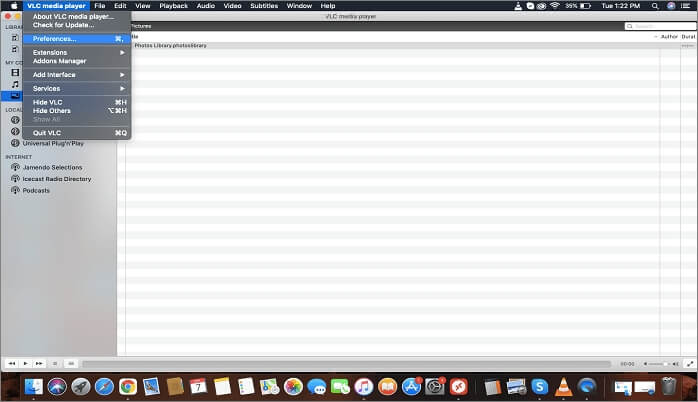Image resolution: width=698 pixels, height=402 pixels.
Task: Toggle fullscreen with bottom-right icon
Action: pos(690,363)
